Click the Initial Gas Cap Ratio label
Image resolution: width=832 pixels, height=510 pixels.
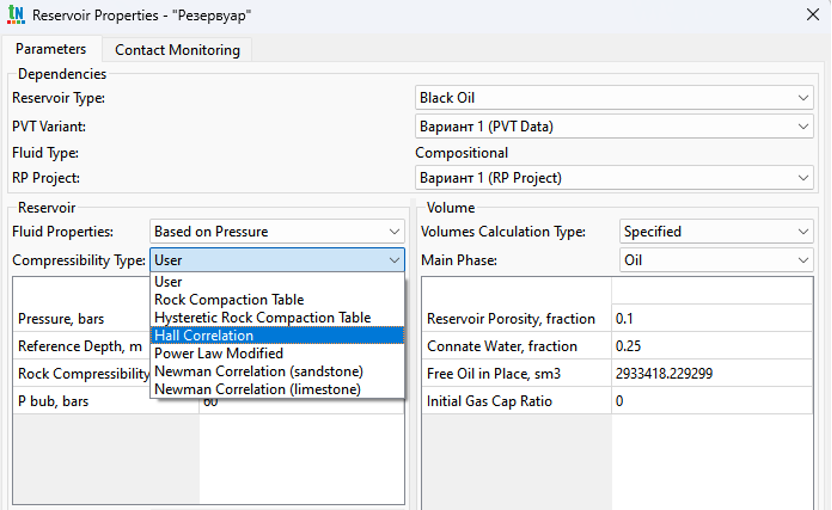(489, 401)
